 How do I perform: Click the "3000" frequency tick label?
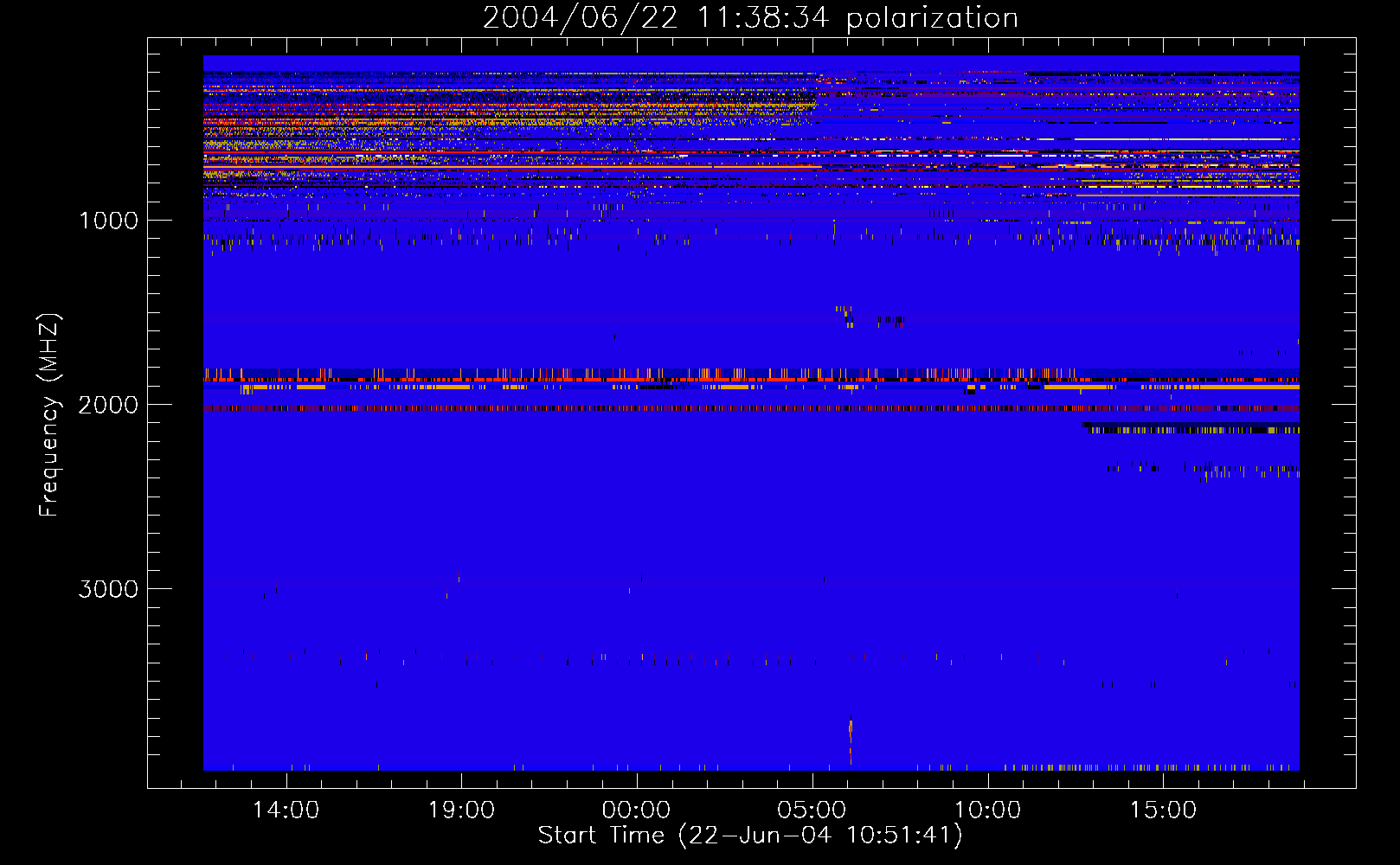click(x=108, y=589)
